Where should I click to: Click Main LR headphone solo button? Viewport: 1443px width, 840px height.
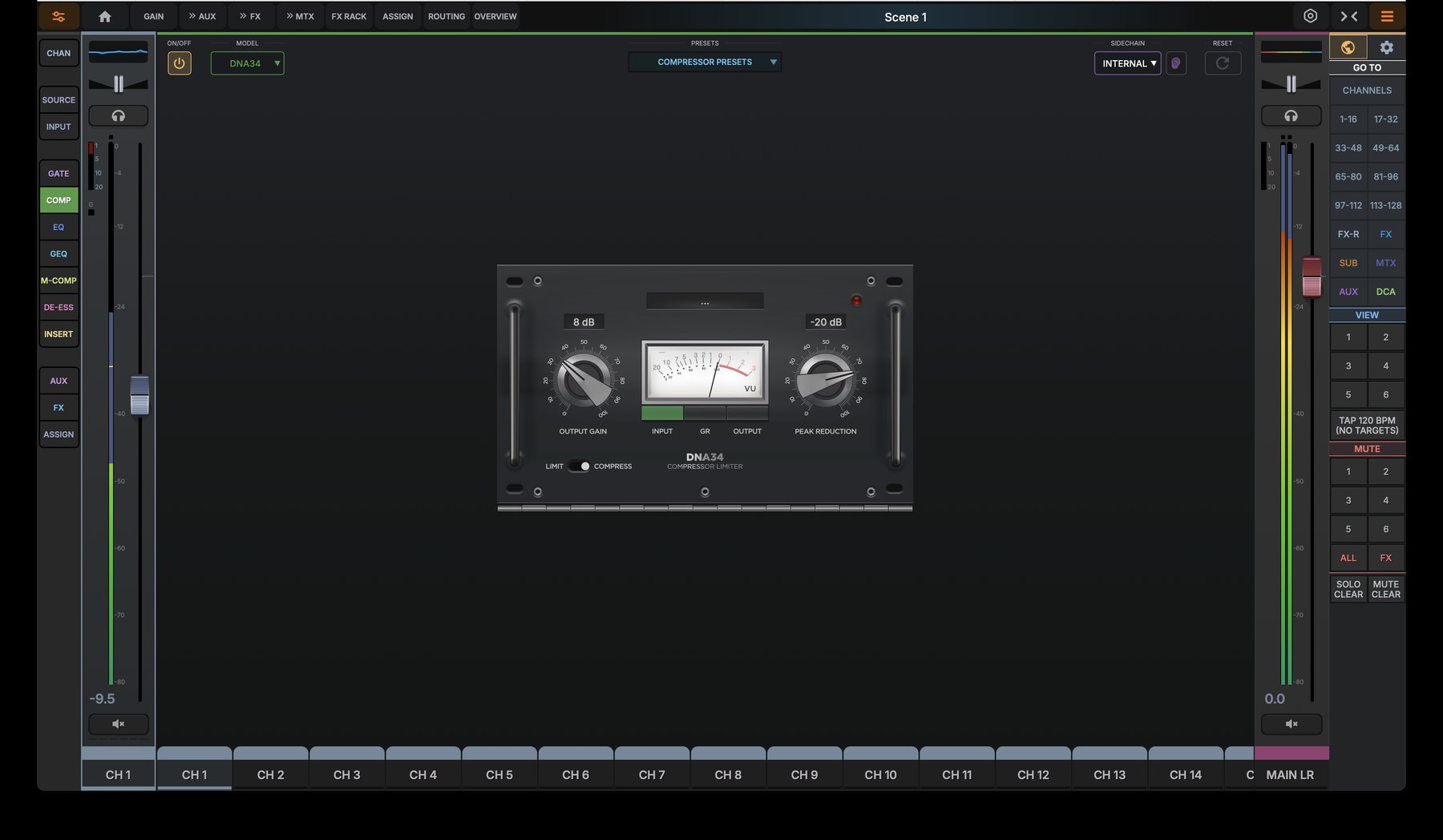pos(1291,116)
